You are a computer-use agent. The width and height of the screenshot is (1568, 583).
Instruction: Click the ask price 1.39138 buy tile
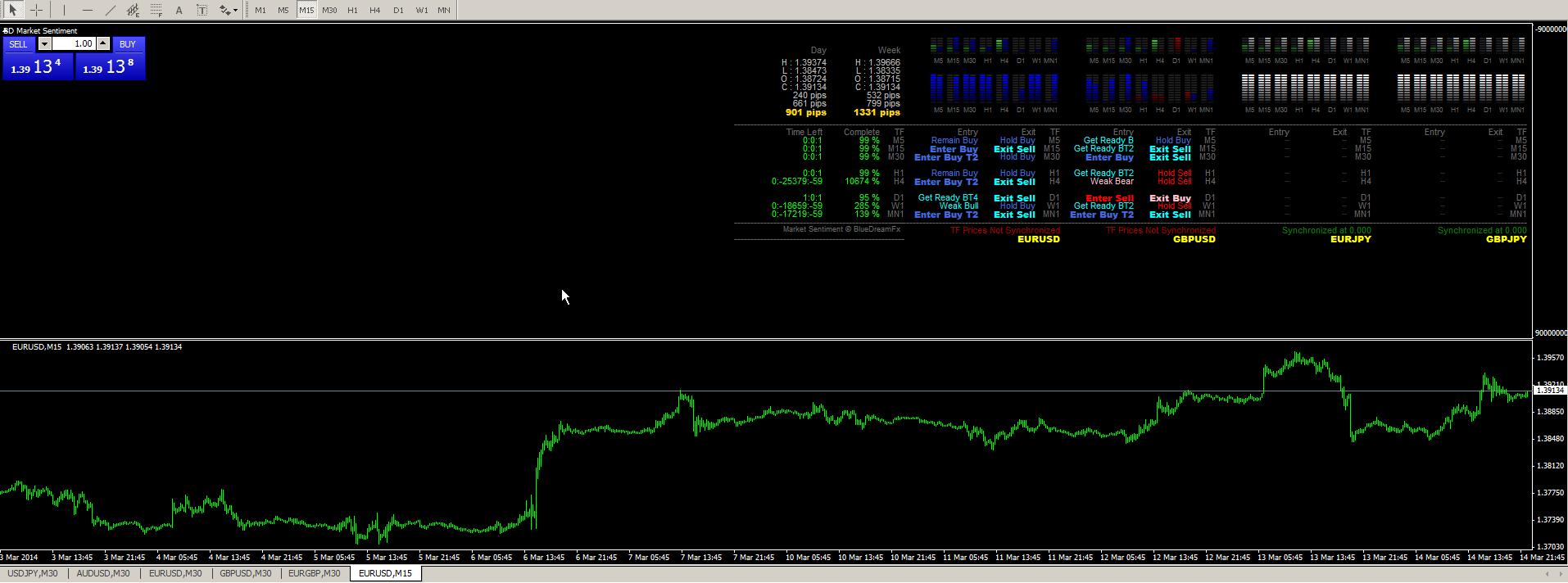111,66
